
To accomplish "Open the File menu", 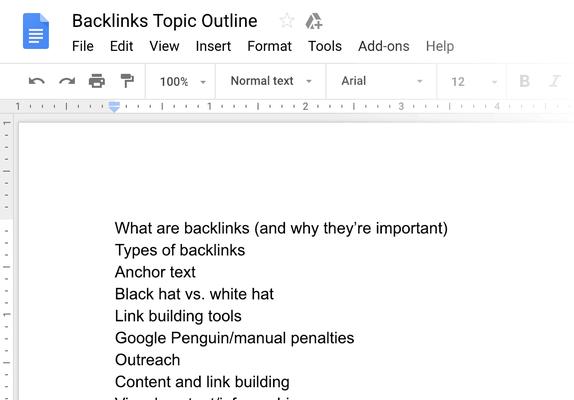I will [83, 46].
